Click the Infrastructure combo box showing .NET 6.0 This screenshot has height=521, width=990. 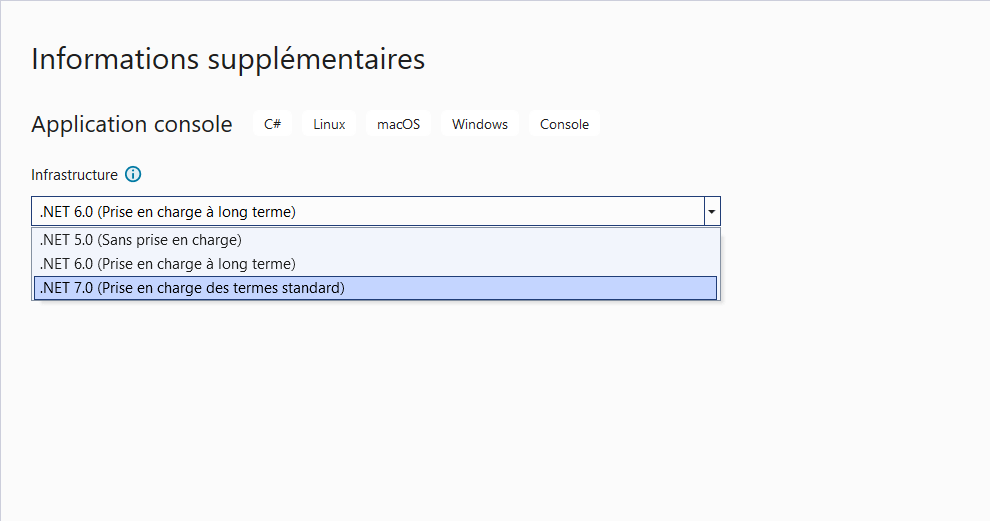coord(368,212)
